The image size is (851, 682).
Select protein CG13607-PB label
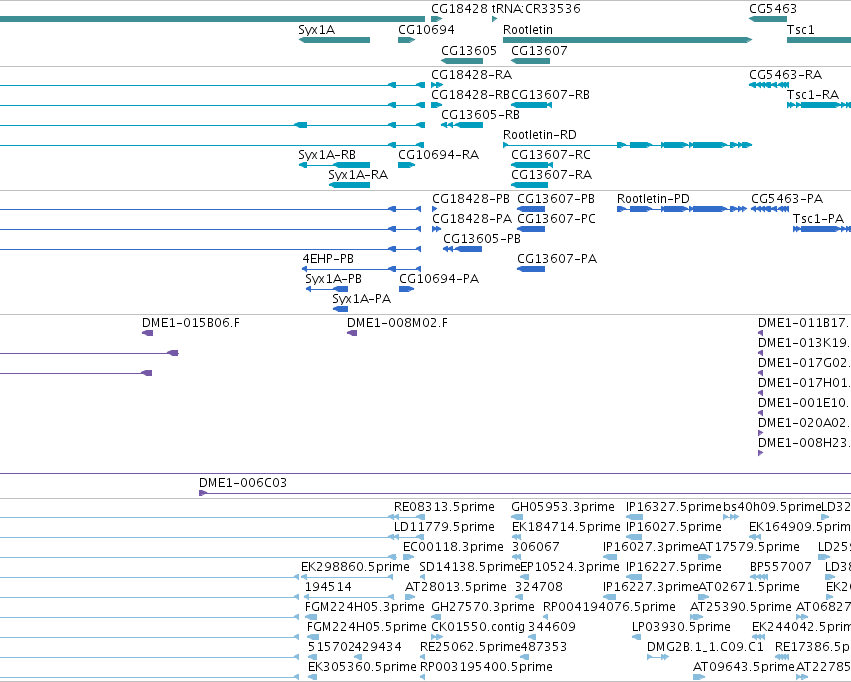pyautogui.click(x=556, y=199)
